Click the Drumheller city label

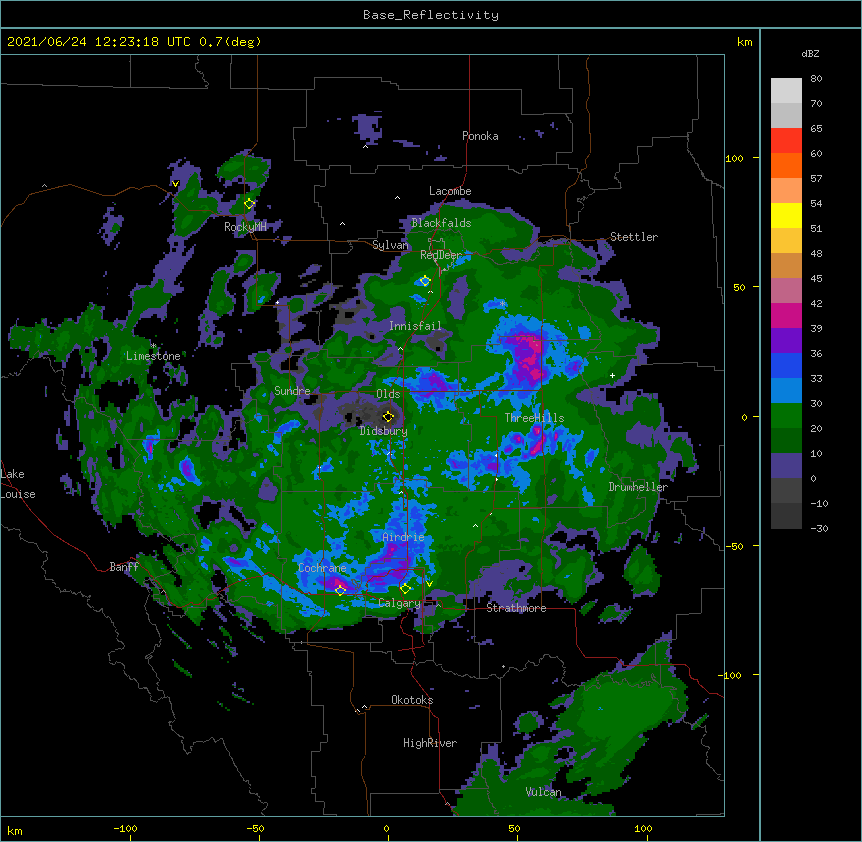click(638, 487)
